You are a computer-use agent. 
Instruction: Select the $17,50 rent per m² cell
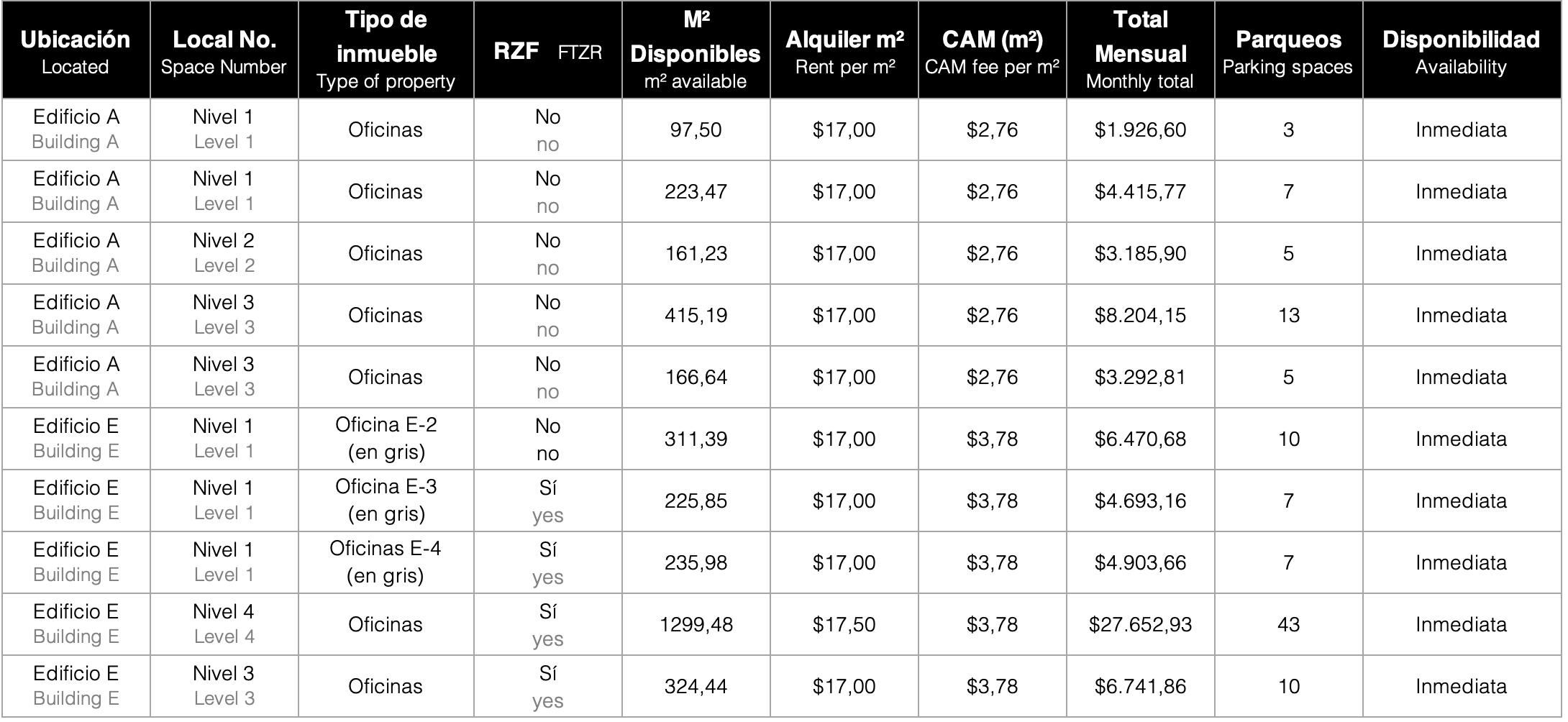pyautogui.click(x=844, y=624)
